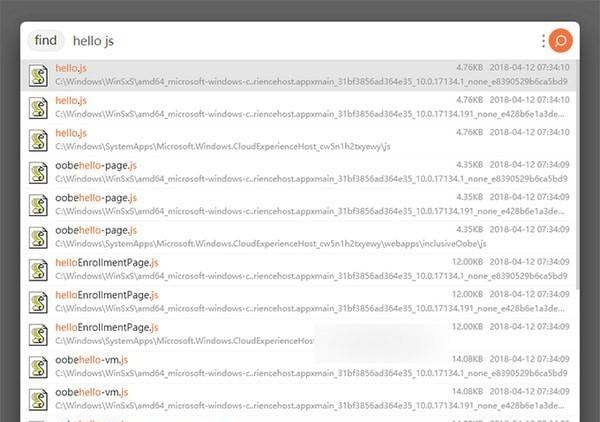Screen dimensions: 600x422
Task: Click the SystemApps path ending in cw5n1h2txyewy\js
Action: [x=223, y=147]
